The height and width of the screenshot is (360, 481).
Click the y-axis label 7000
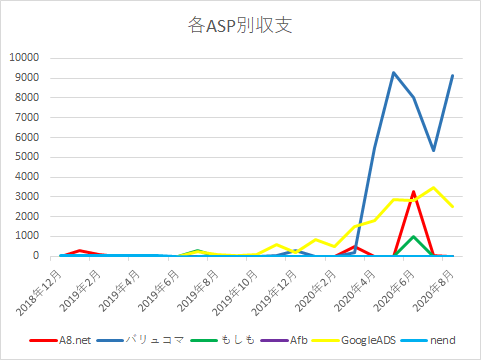[x=27, y=117]
